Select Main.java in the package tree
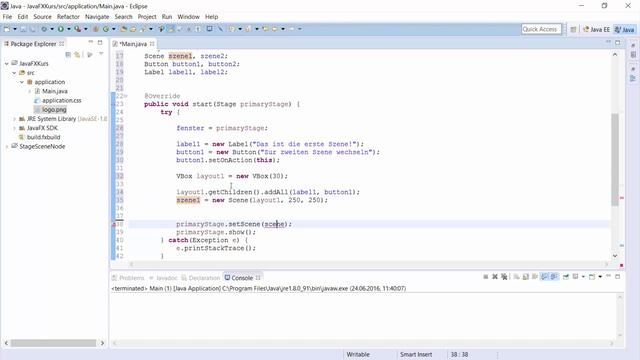 click(x=51, y=91)
